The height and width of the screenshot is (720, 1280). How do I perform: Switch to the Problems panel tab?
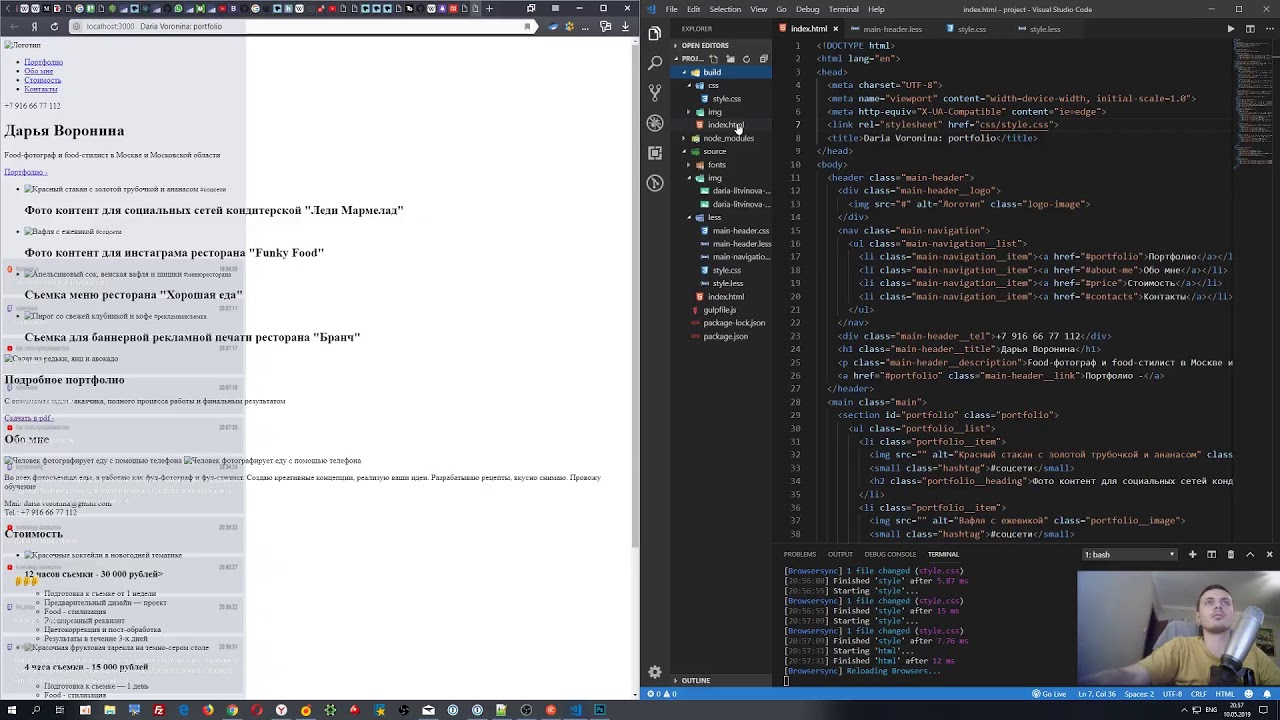tap(799, 554)
